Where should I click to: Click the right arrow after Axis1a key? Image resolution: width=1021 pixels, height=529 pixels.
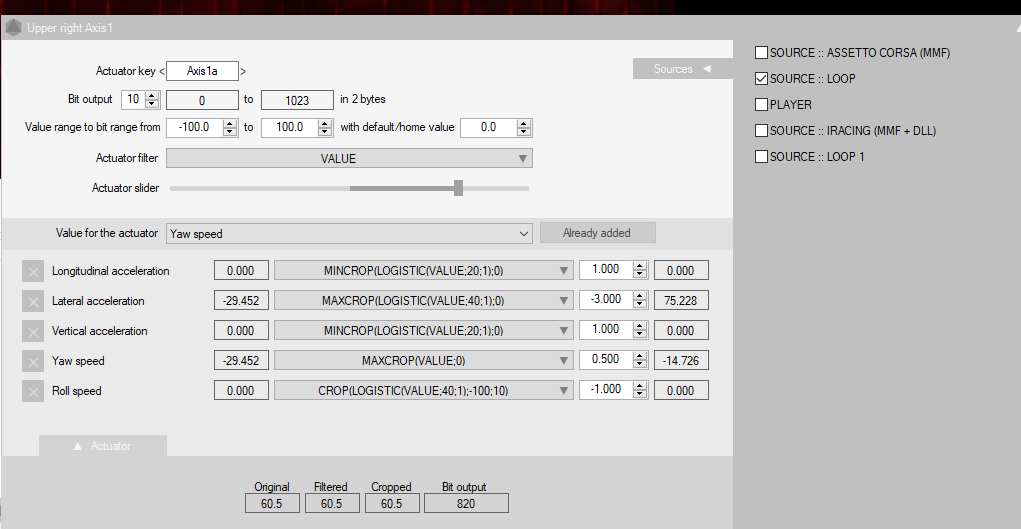[243, 71]
